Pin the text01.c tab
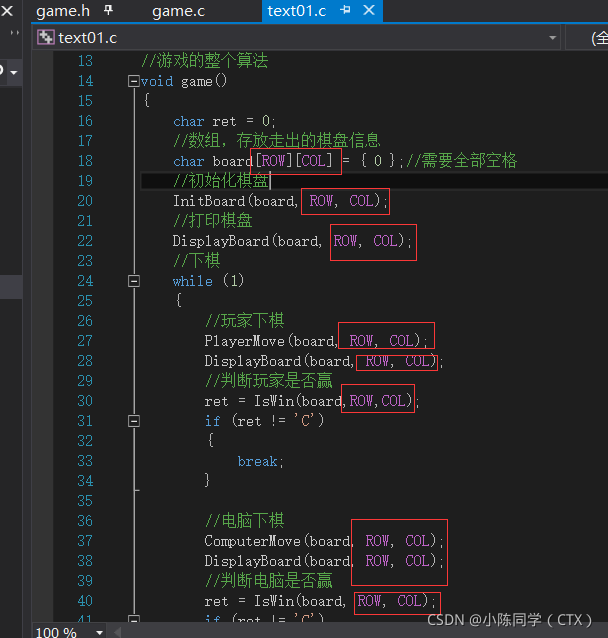Viewport: 608px width, 638px height. tap(345, 10)
